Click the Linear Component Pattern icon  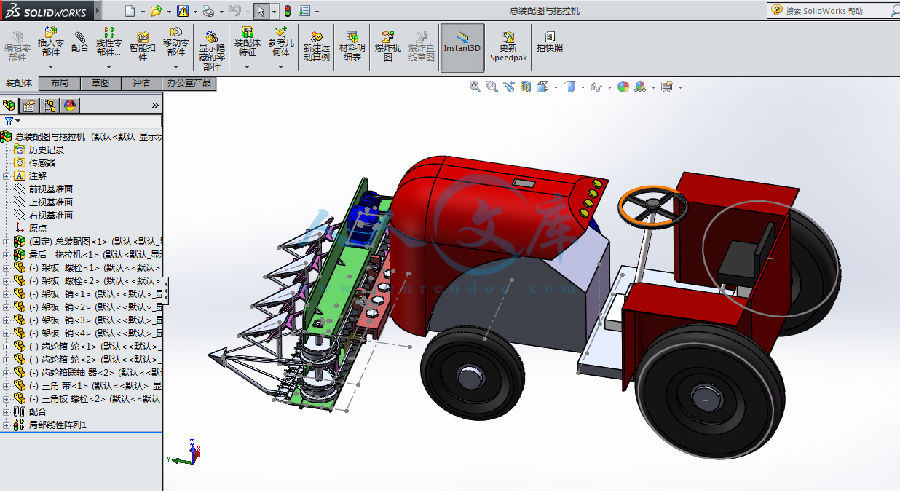pos(109,32)
